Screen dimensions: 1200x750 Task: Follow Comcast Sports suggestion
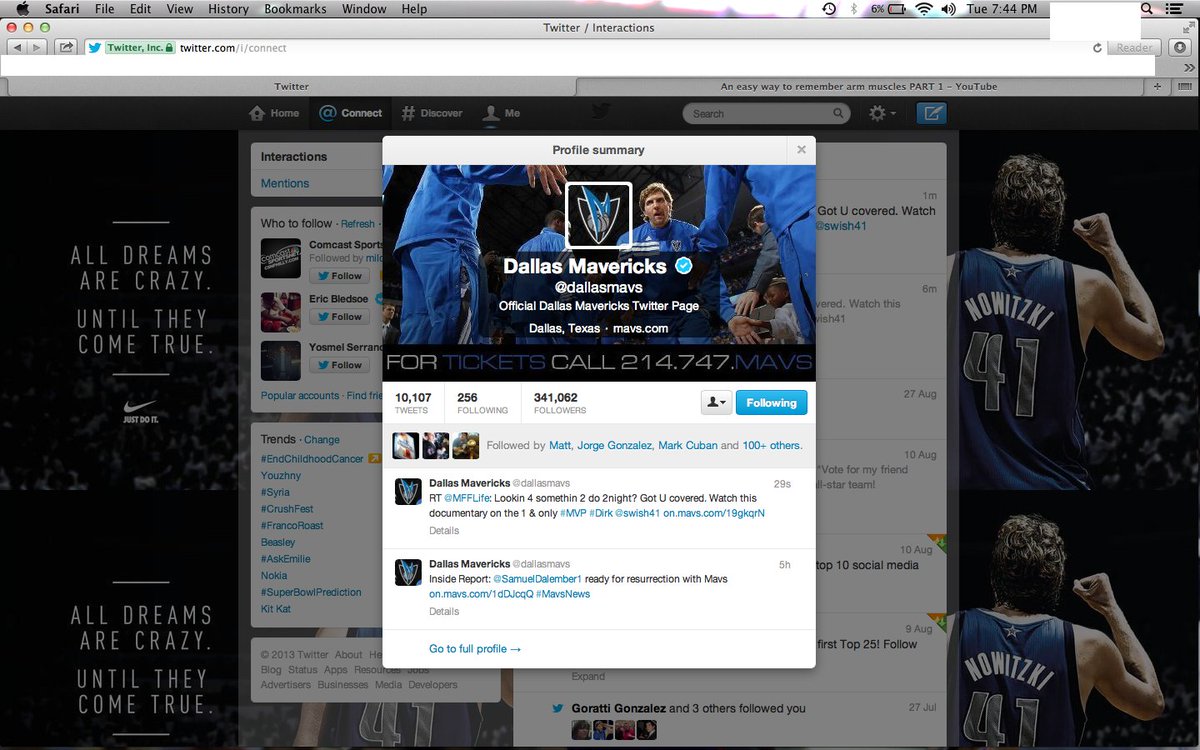339,276
